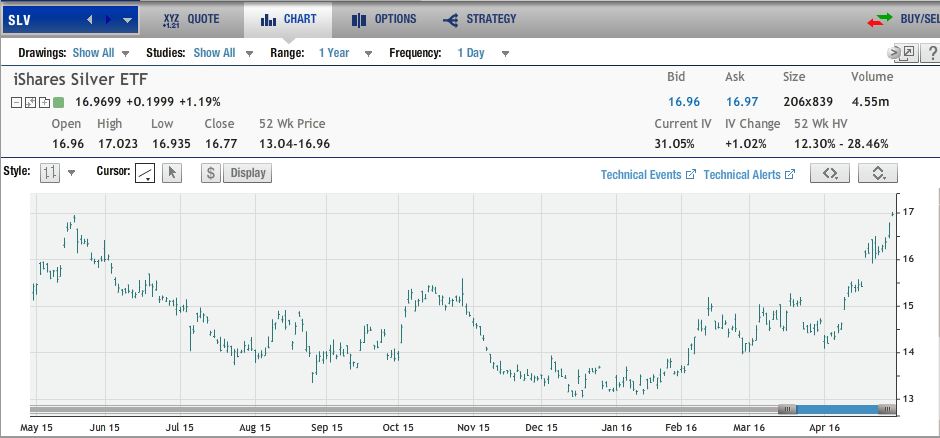Image resolution: width=940 pixels, height=438 pixels.
Task: Click the IV Change value +1.02%
Action: click(x=746, y=144)
